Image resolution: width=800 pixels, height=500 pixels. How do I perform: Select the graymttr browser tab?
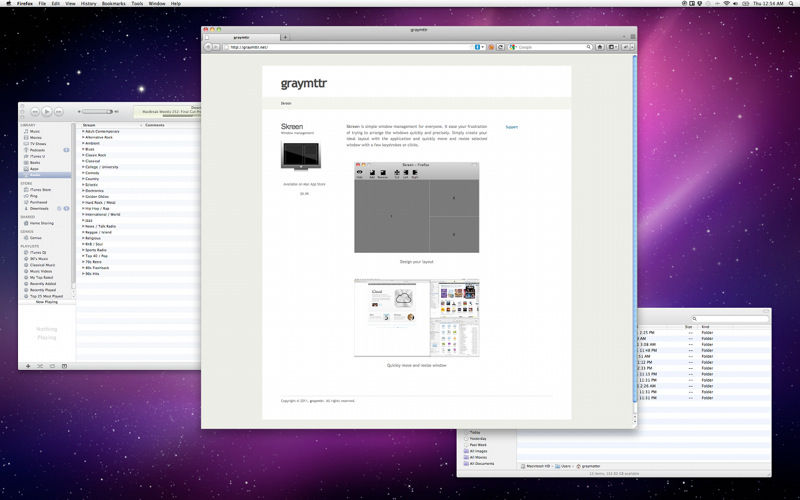click(242, 37)
